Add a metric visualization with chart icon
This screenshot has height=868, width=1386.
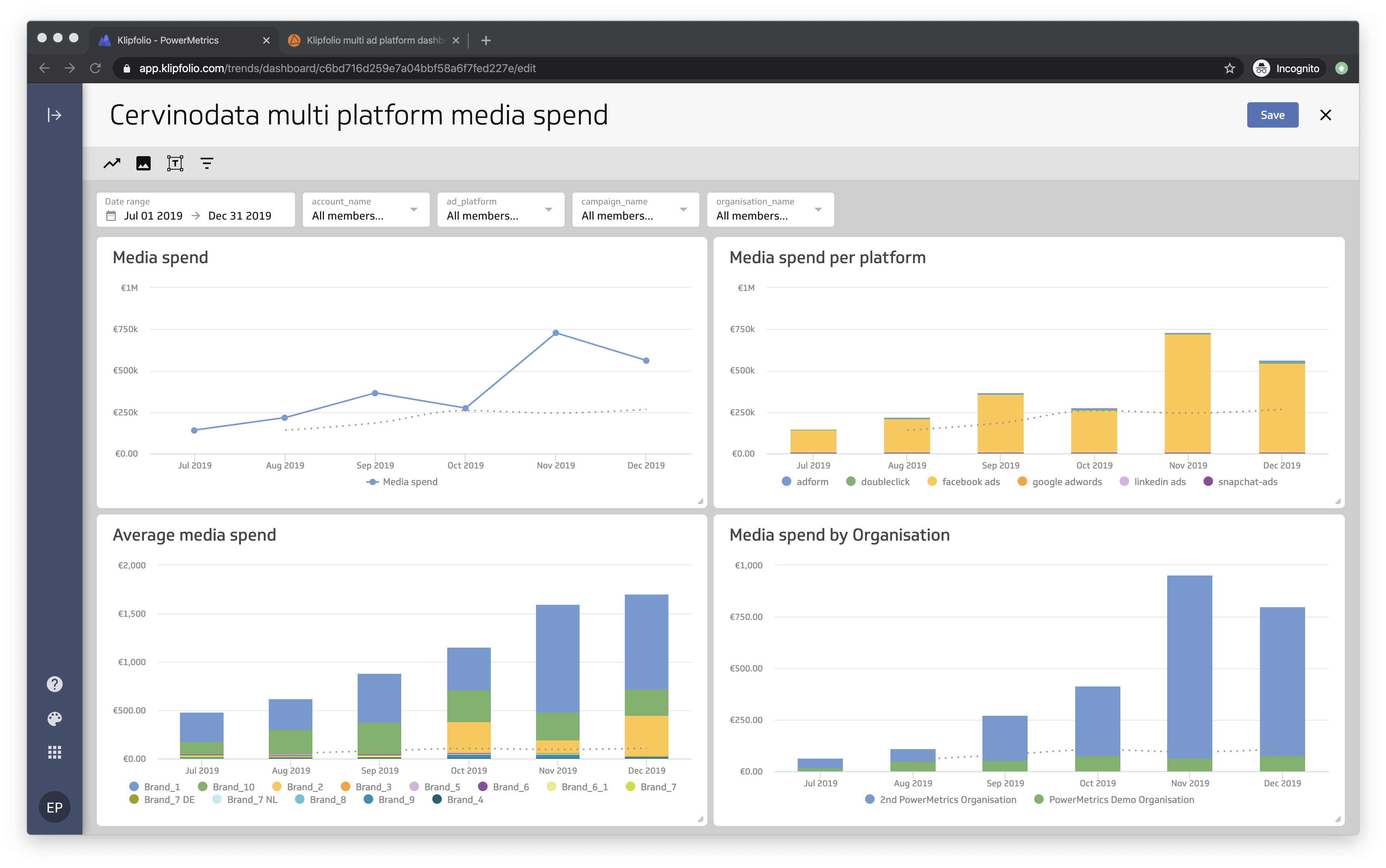tap(112, 164)
